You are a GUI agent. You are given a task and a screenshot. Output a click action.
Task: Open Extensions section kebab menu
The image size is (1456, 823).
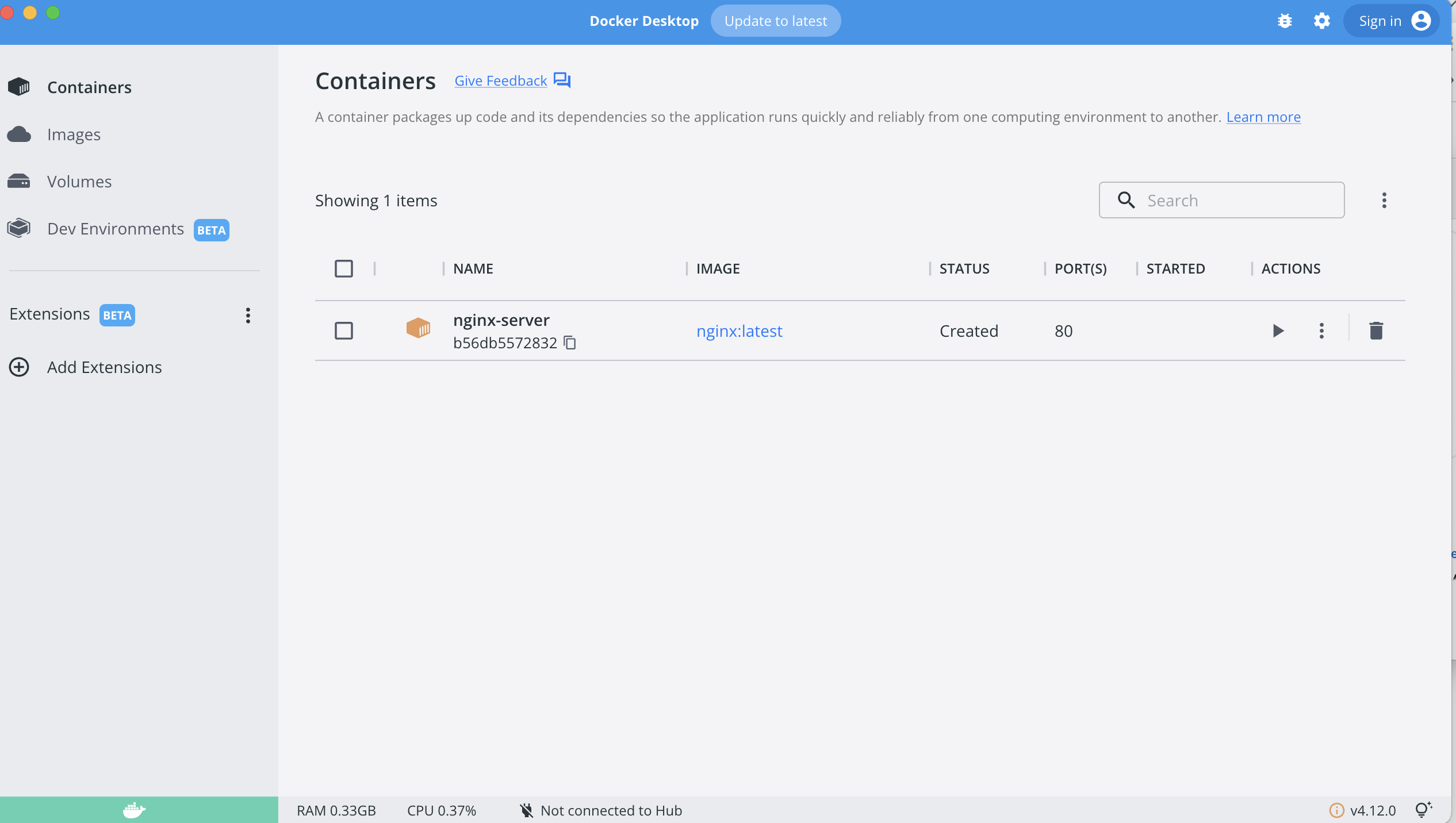(x=248, y=315)
